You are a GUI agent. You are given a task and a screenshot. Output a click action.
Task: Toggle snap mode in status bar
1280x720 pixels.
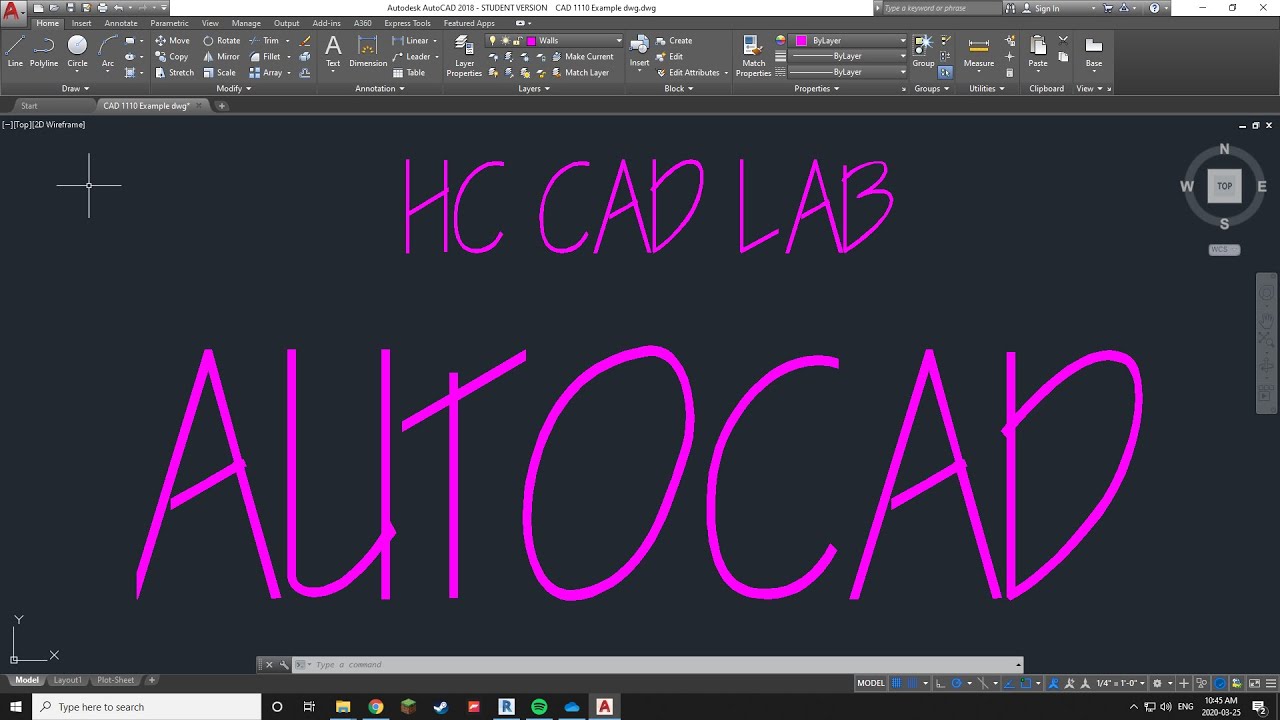pos(912,683)
